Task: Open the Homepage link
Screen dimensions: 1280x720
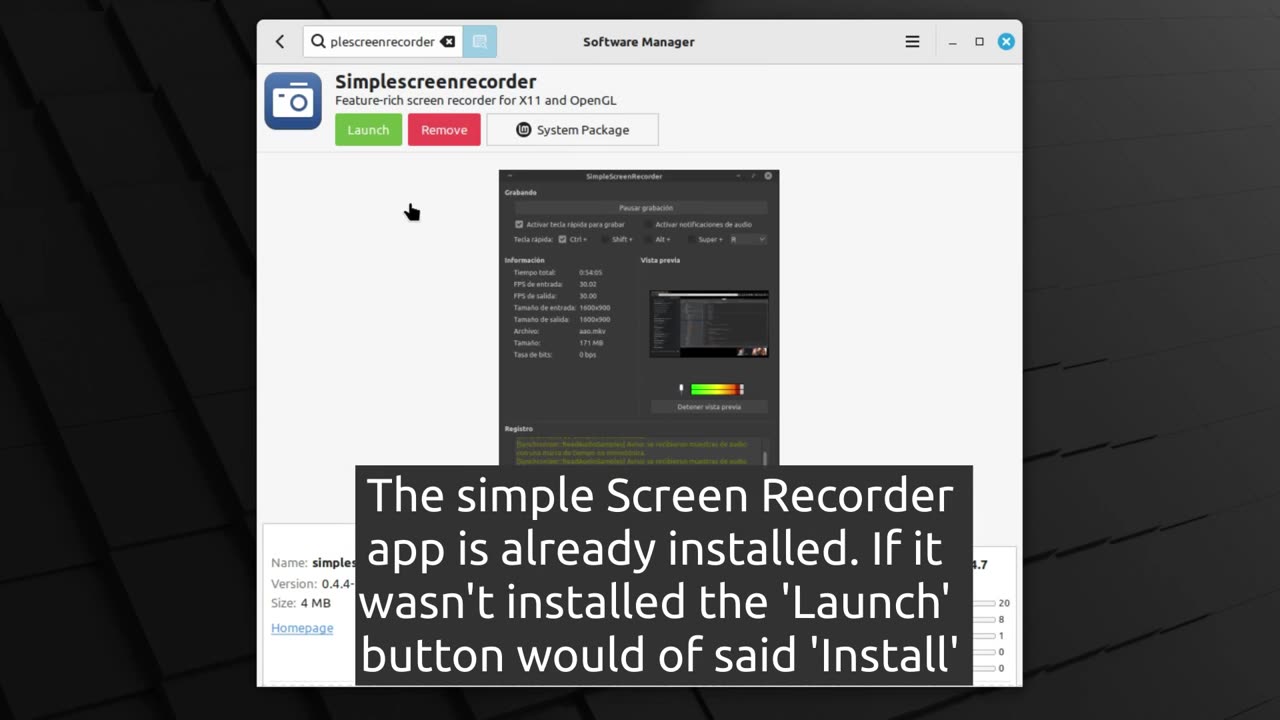Action: 302,628
